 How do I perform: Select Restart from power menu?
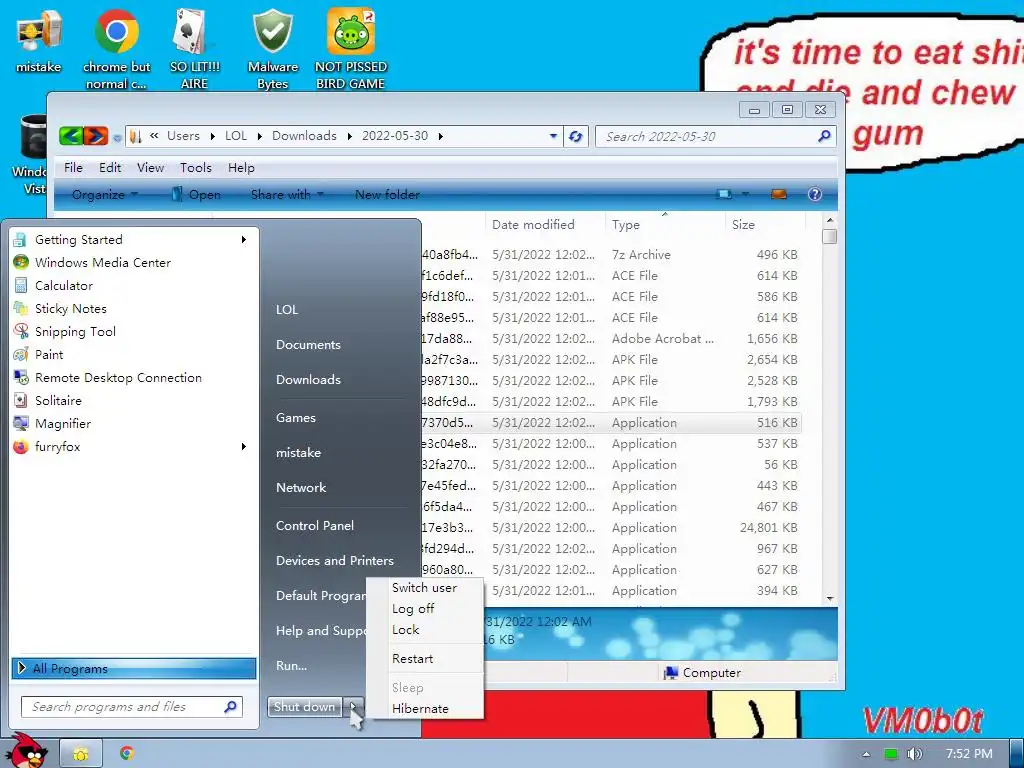click(424, 658)
